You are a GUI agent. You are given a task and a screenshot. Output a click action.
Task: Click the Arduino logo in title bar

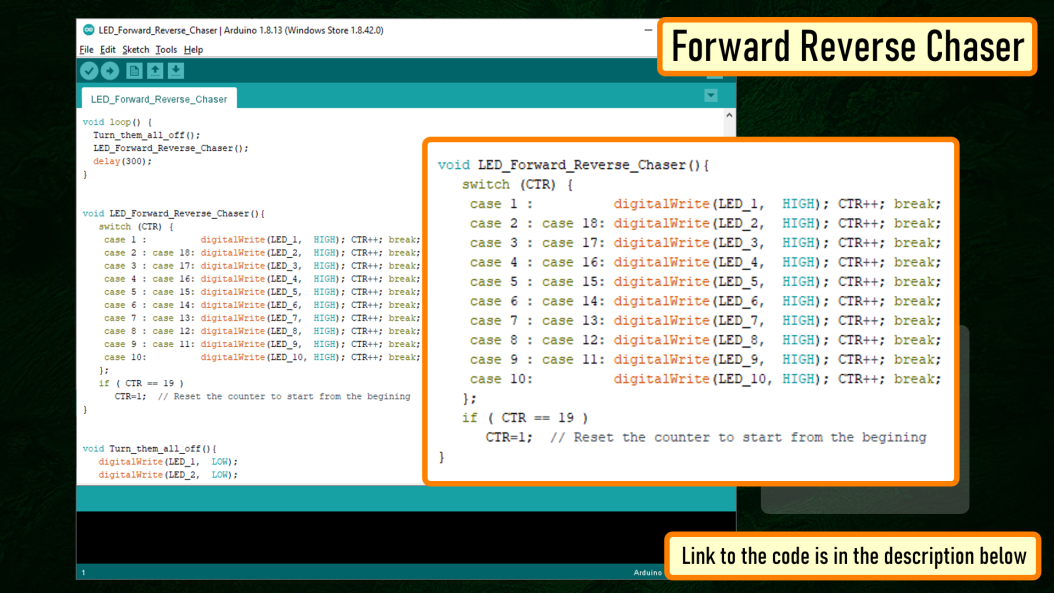tap(88, 30)
